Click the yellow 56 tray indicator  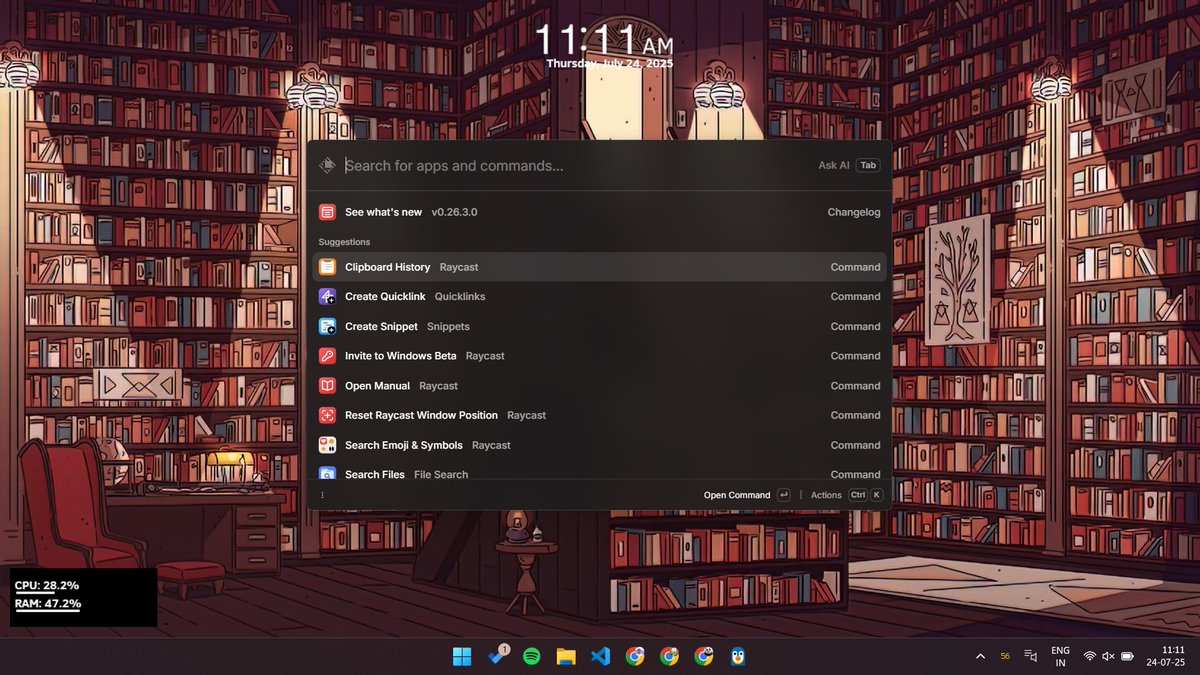pyautogui.click(x=1005, y=656)
